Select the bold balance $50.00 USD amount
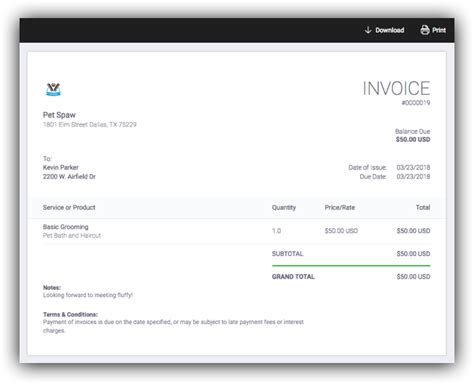This screenshot has width=474, height=384. click(x=413, y=139)
